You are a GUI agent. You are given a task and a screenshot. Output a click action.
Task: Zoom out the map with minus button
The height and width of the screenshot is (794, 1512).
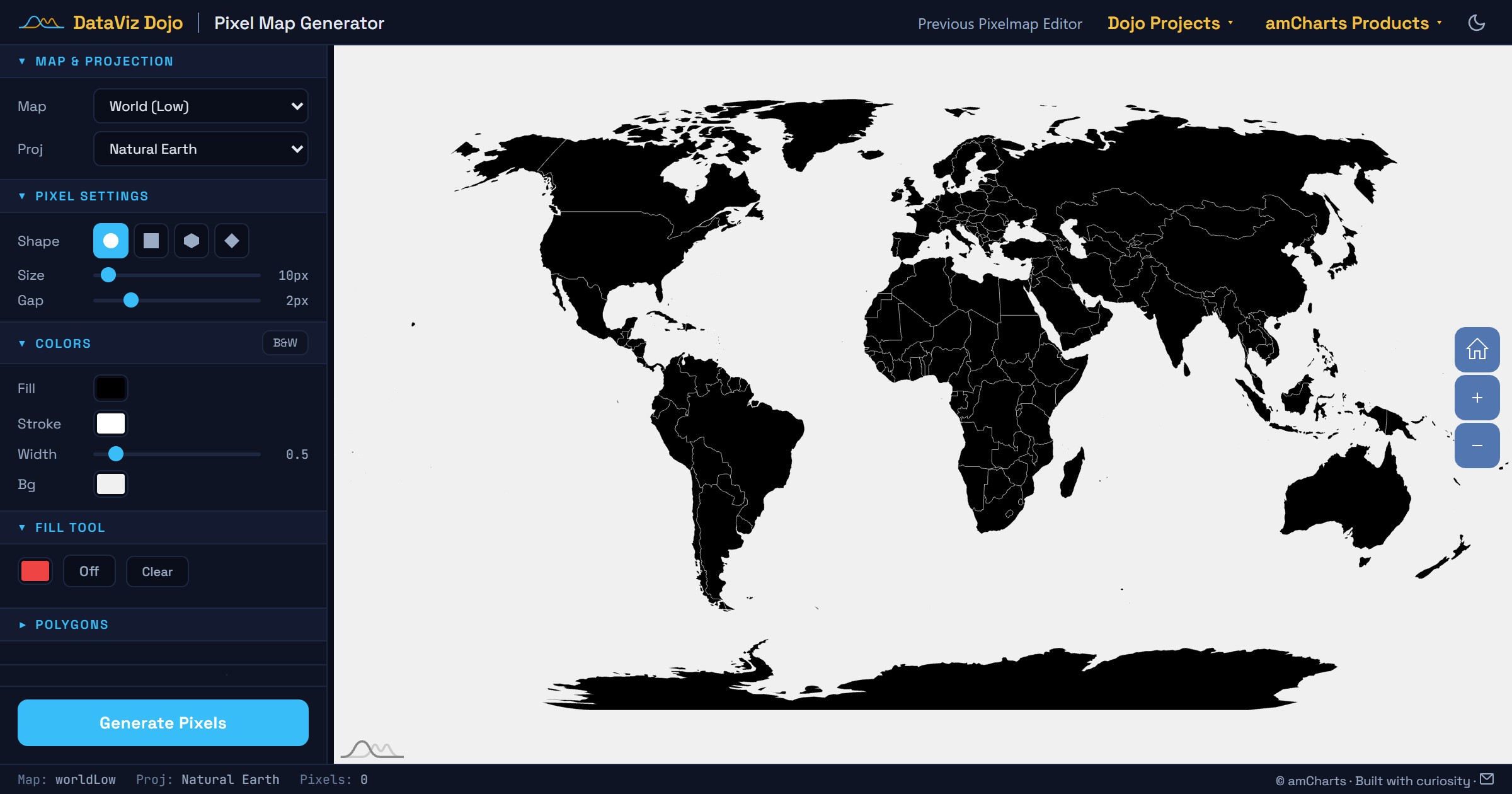pos(1477,446)
